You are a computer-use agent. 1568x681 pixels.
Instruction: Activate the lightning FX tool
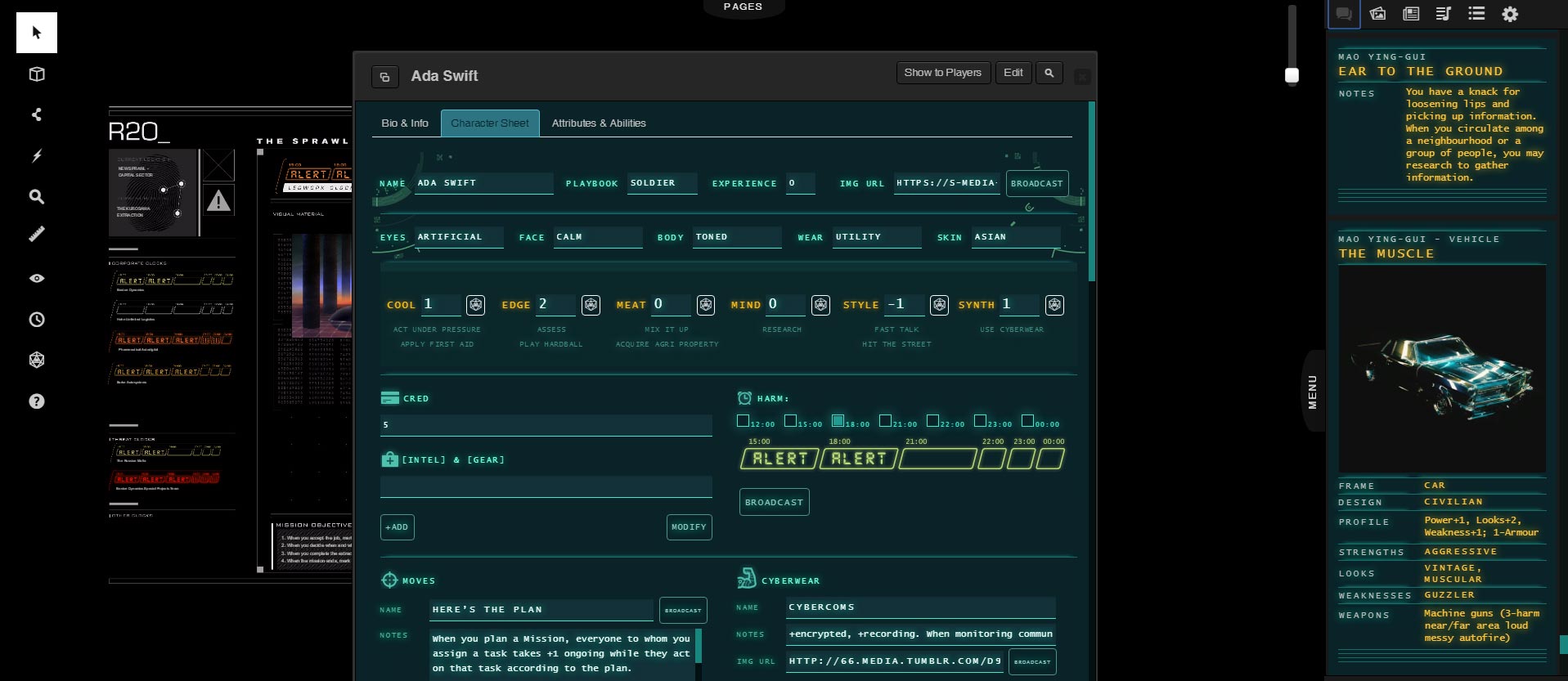(36, 155)
